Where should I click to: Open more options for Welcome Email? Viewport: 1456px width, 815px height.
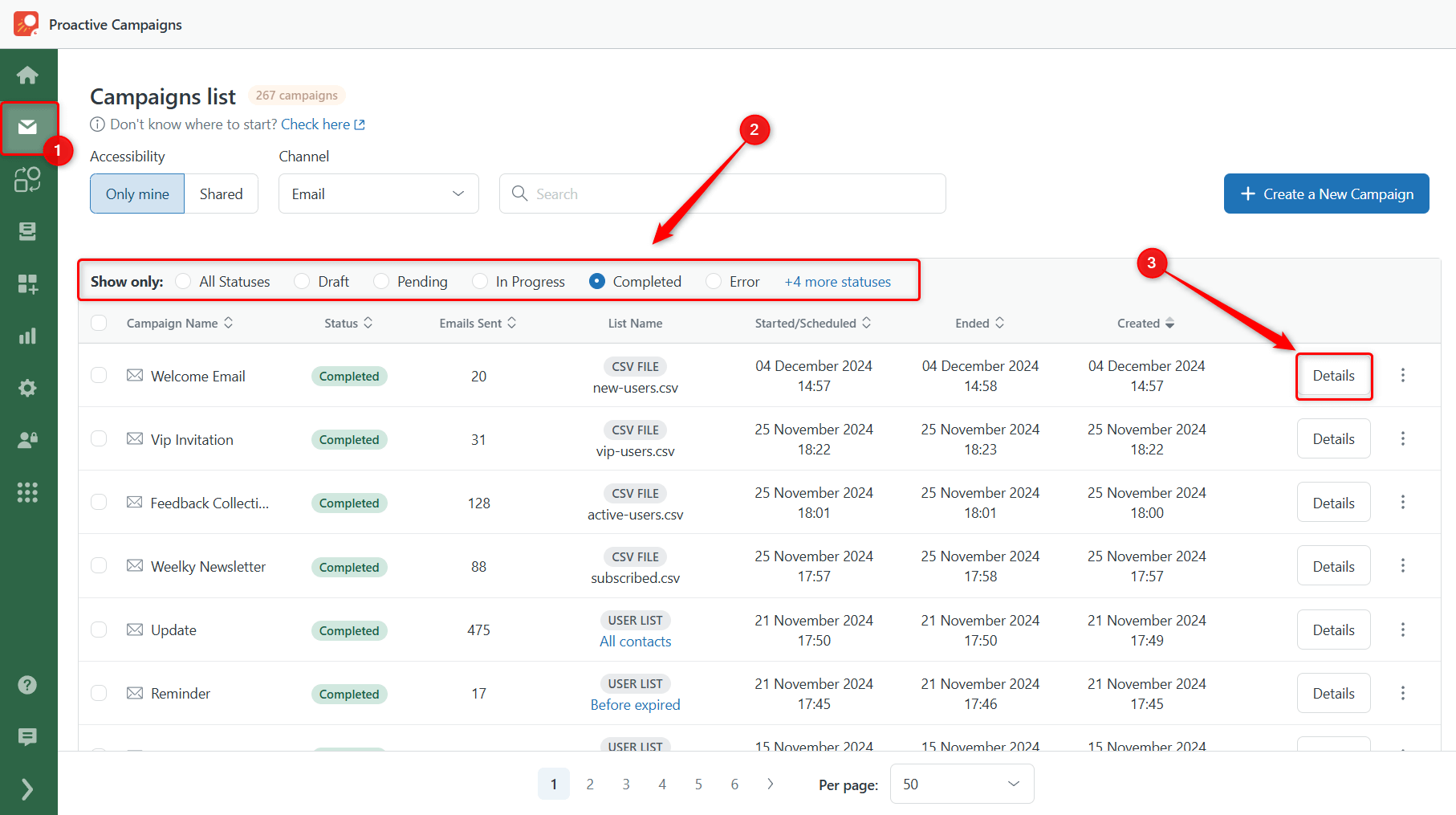[x=1403, y=375]
